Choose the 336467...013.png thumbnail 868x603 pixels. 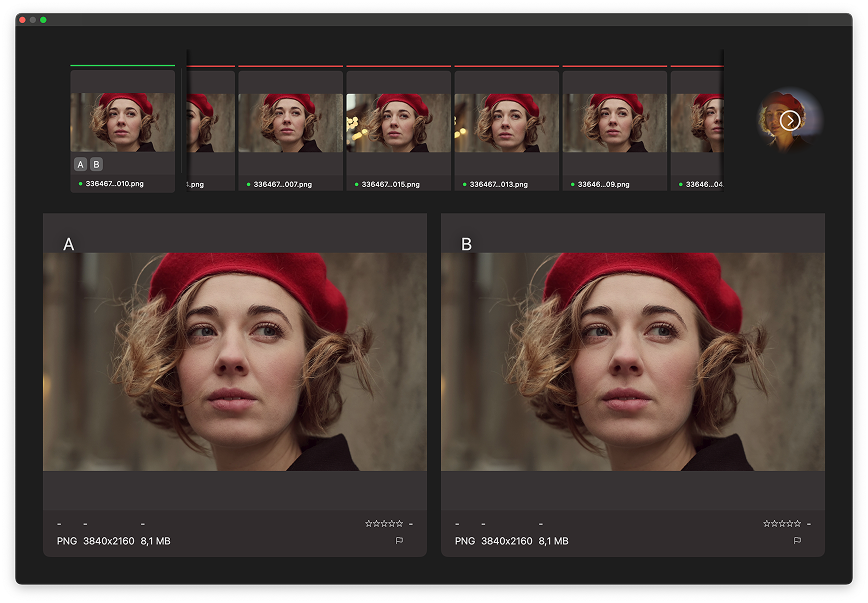[506, 123]
